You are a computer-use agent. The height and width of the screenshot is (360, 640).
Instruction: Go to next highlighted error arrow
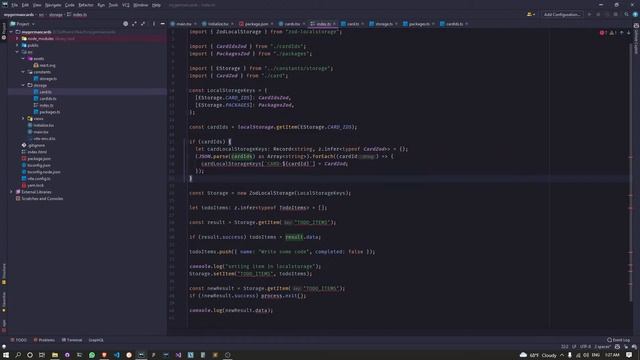tap(629, 33)
